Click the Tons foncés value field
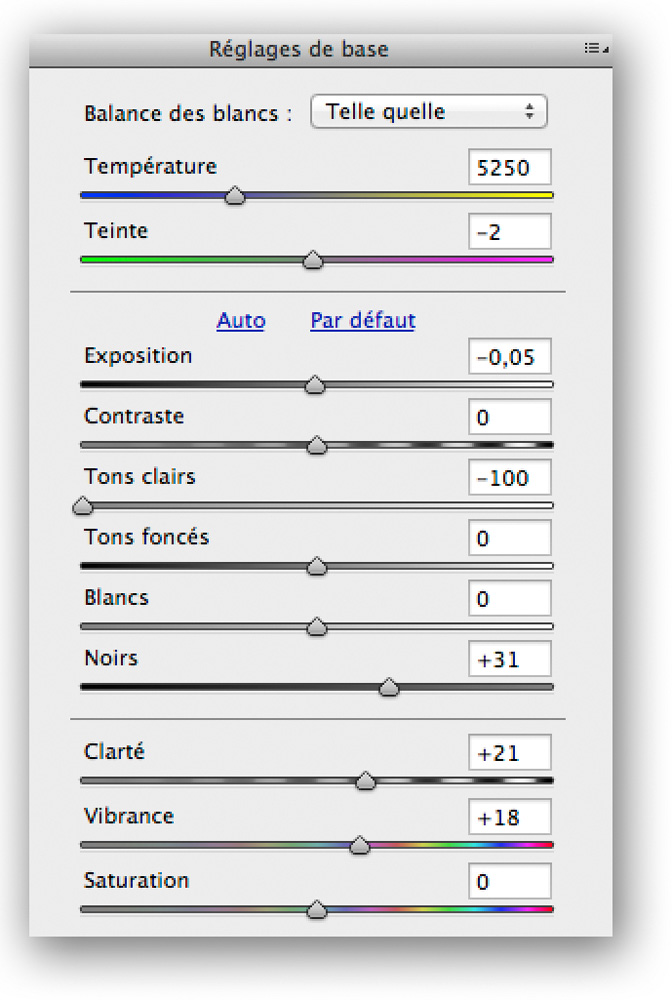Image resolution: width=672 pixels, height=1000 pixels. point(509,538)
